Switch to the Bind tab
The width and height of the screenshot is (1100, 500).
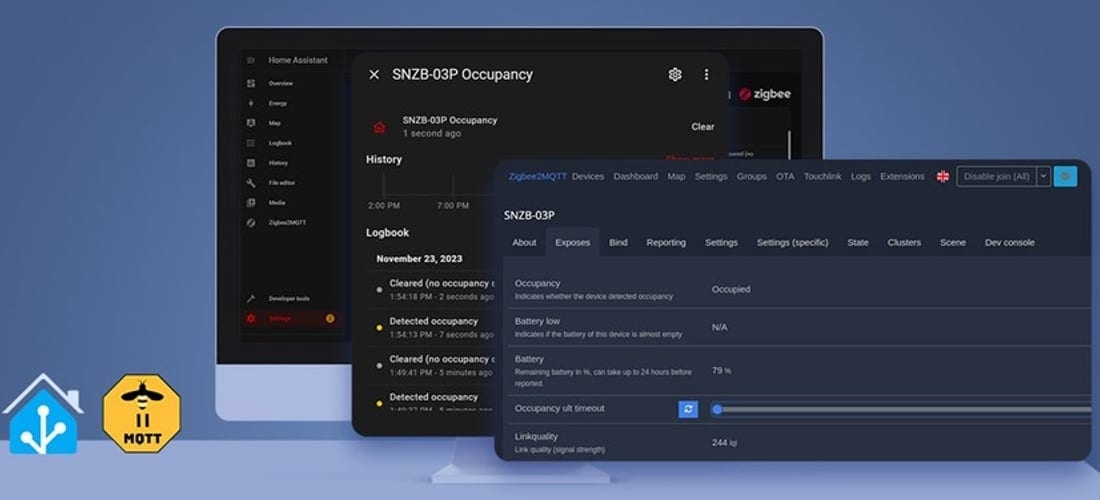(x=618, y=242)
